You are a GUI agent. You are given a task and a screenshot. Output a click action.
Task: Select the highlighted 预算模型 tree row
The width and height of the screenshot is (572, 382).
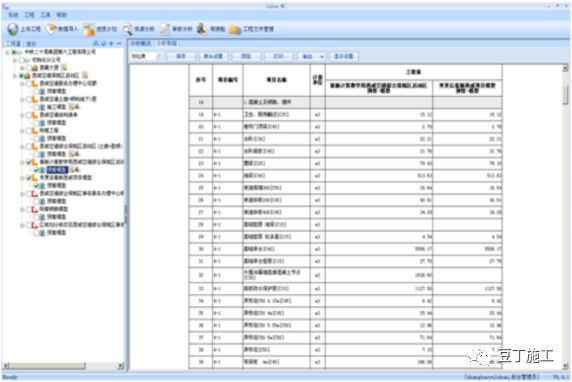[57, 170]
